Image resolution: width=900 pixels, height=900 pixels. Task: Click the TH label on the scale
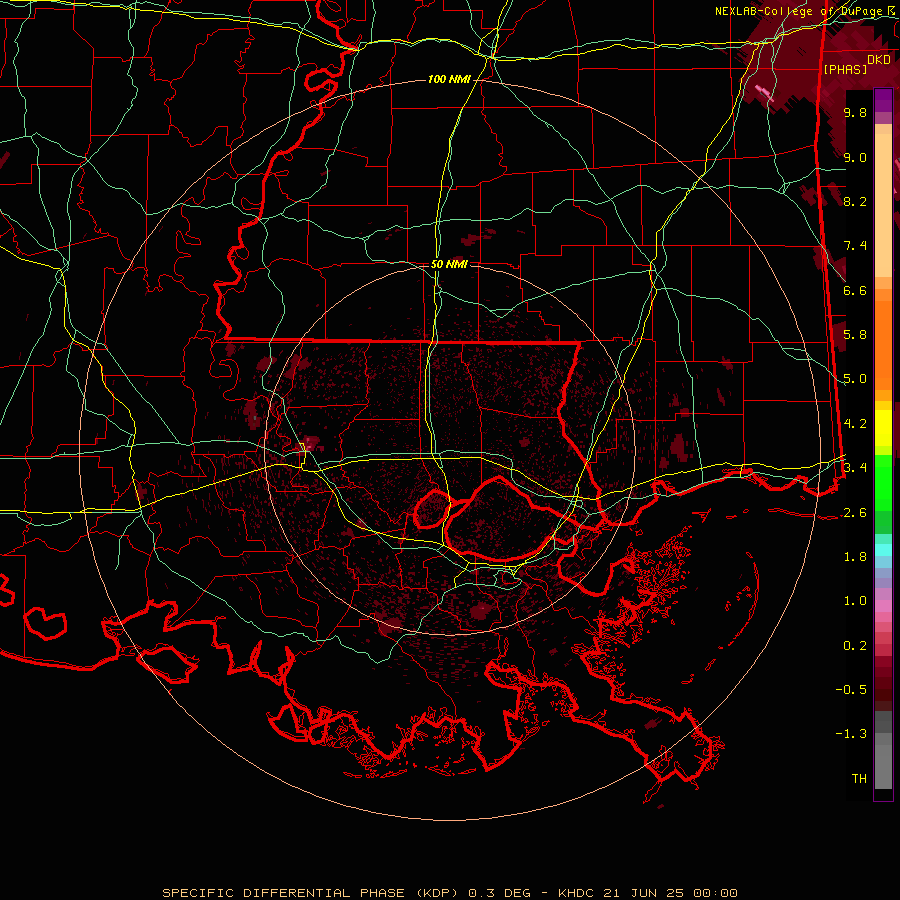859,779
